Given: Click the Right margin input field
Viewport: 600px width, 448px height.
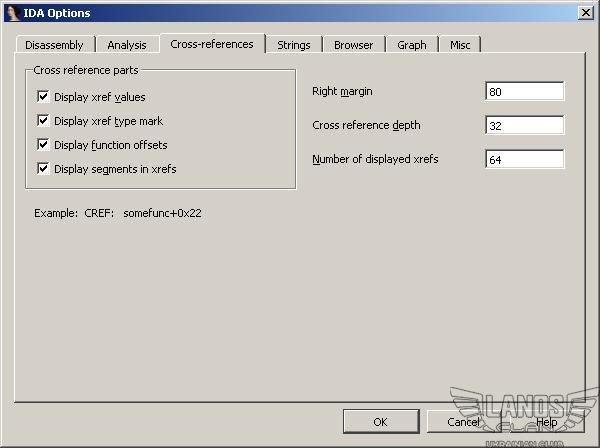Looking at the screenshot, I should (524, 92).
